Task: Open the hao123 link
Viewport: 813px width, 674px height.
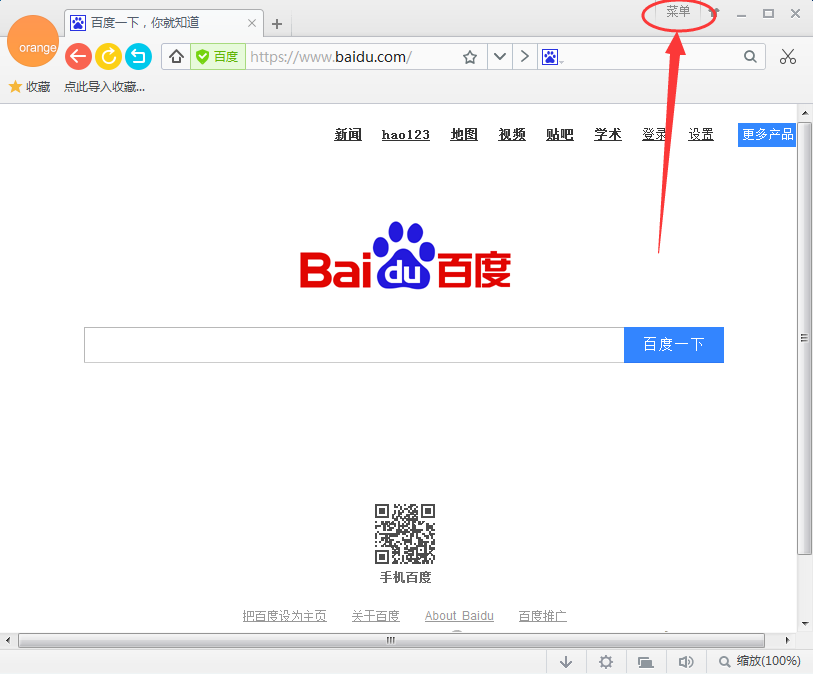Action: point(405,135)
